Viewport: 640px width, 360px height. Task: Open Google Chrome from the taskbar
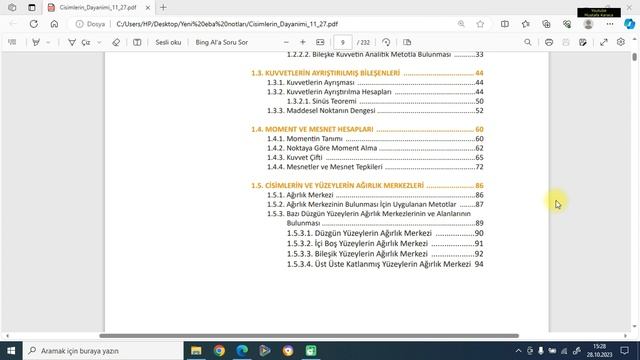click(219, 351)
